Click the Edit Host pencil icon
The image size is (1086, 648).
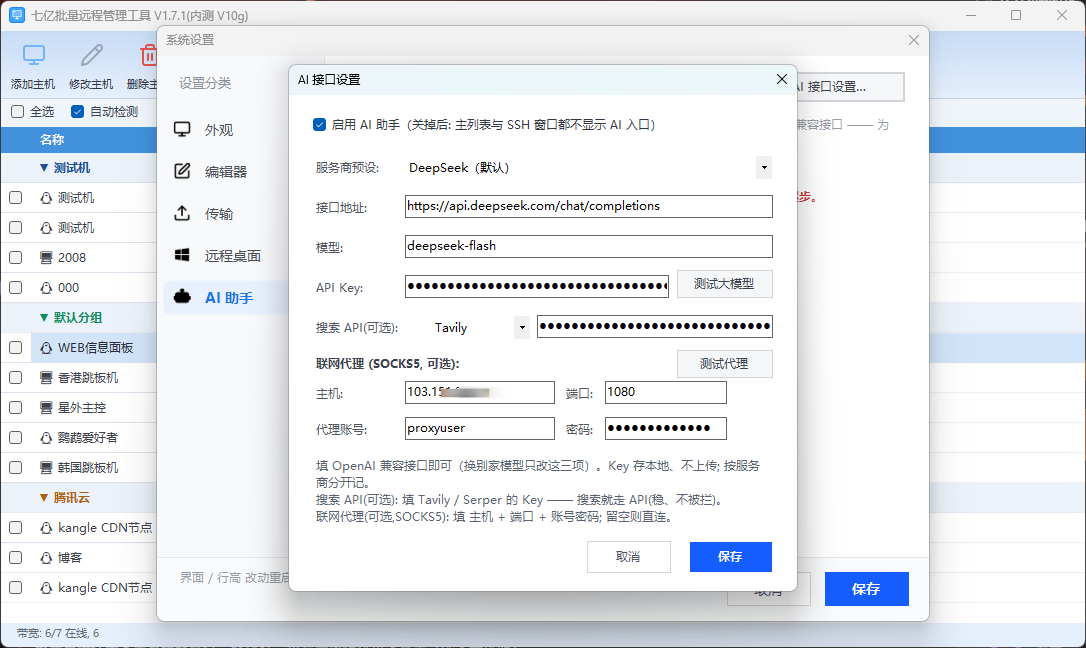point(91,55)
